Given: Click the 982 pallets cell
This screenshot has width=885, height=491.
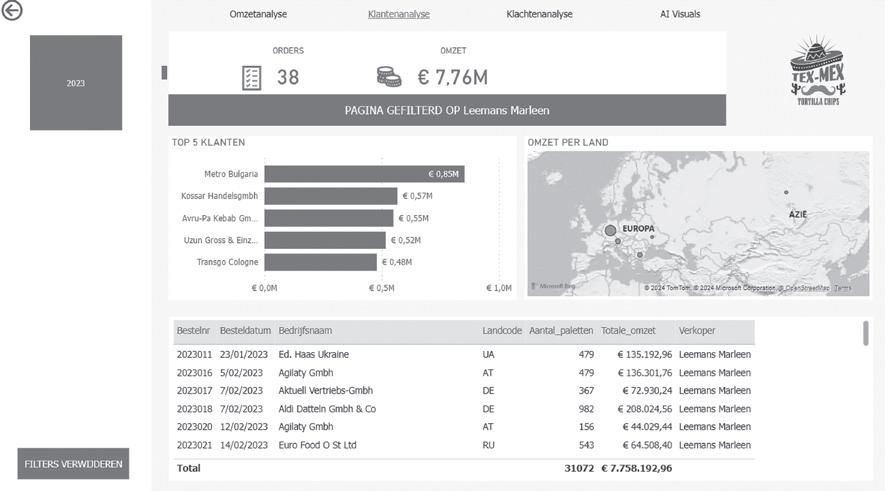Looking at the screenshot, I should (x=586, y=409).
